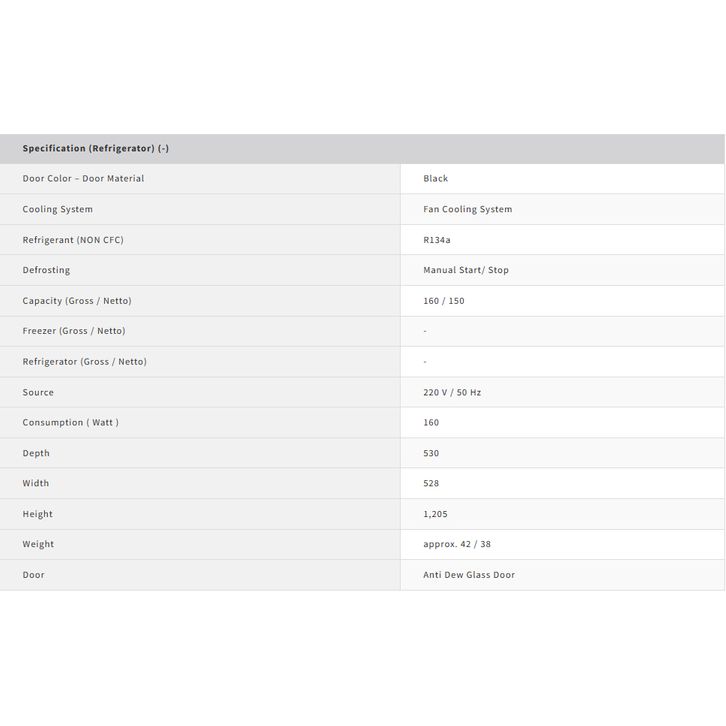
Task: Collapse the Specification (Refrigerator) section header
Action: [x=96, y=149]
